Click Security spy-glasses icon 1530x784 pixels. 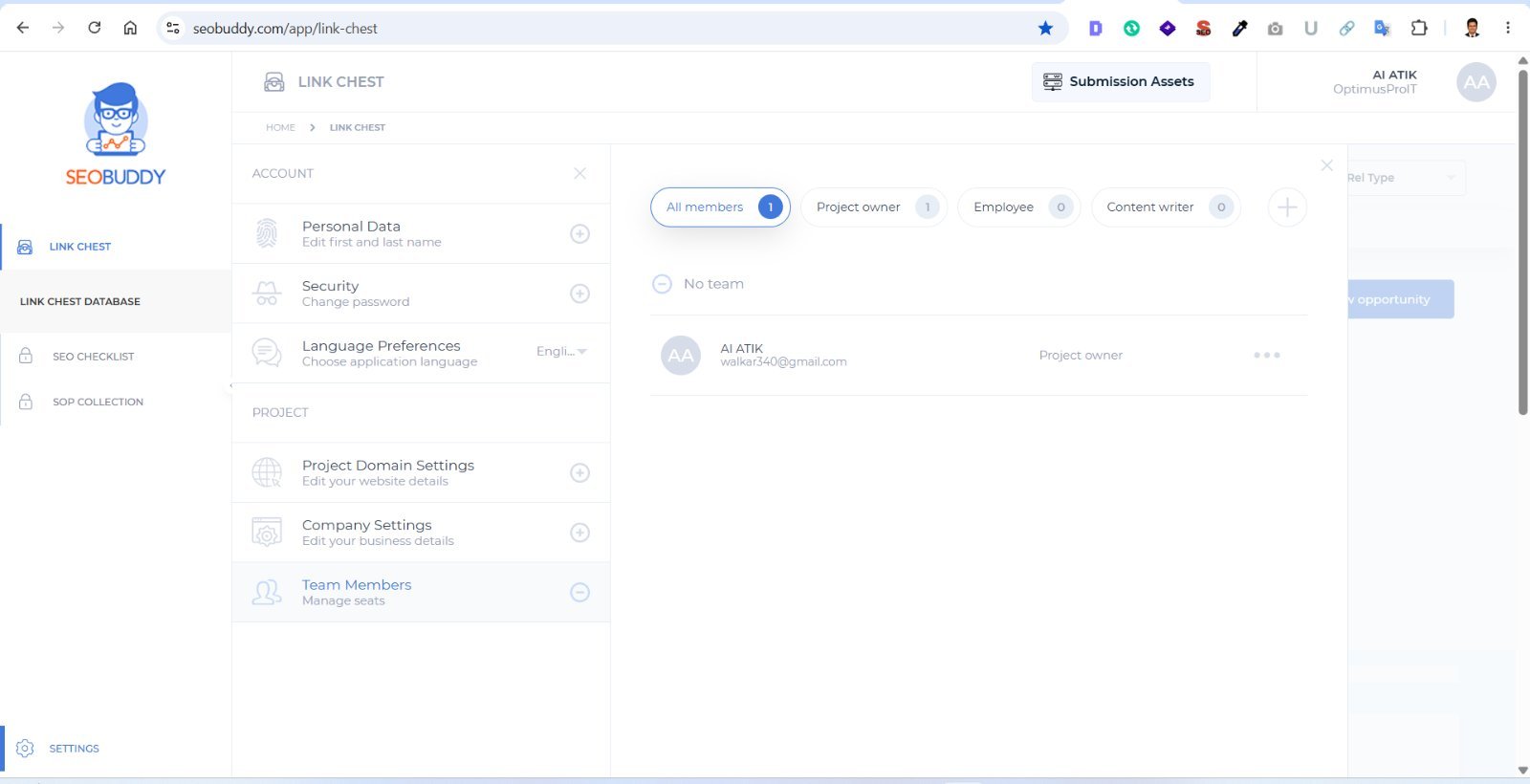(267, 294)
